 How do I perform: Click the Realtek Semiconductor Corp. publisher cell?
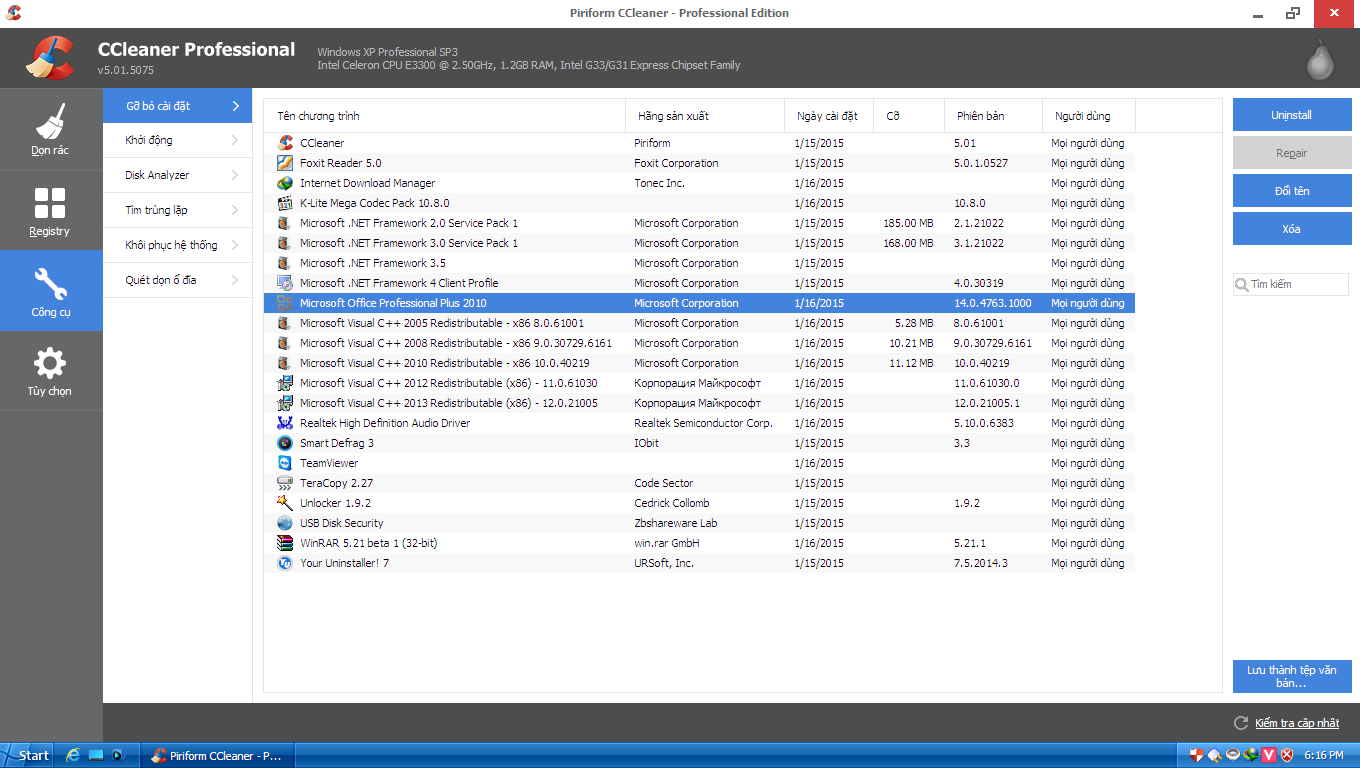(703, 423)
